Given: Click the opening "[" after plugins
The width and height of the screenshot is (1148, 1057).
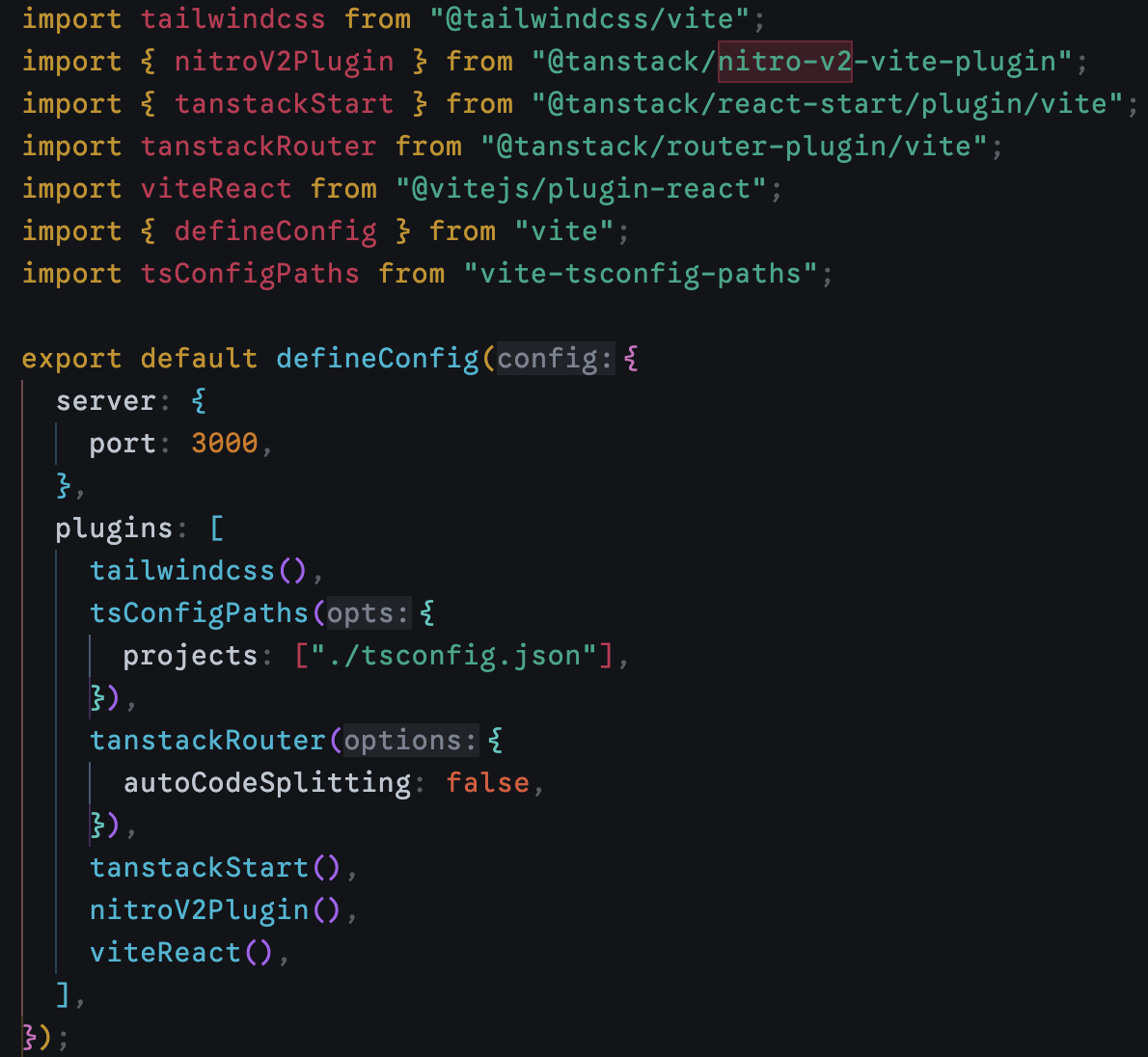Looking at the screenshot, I should [217, 528].
